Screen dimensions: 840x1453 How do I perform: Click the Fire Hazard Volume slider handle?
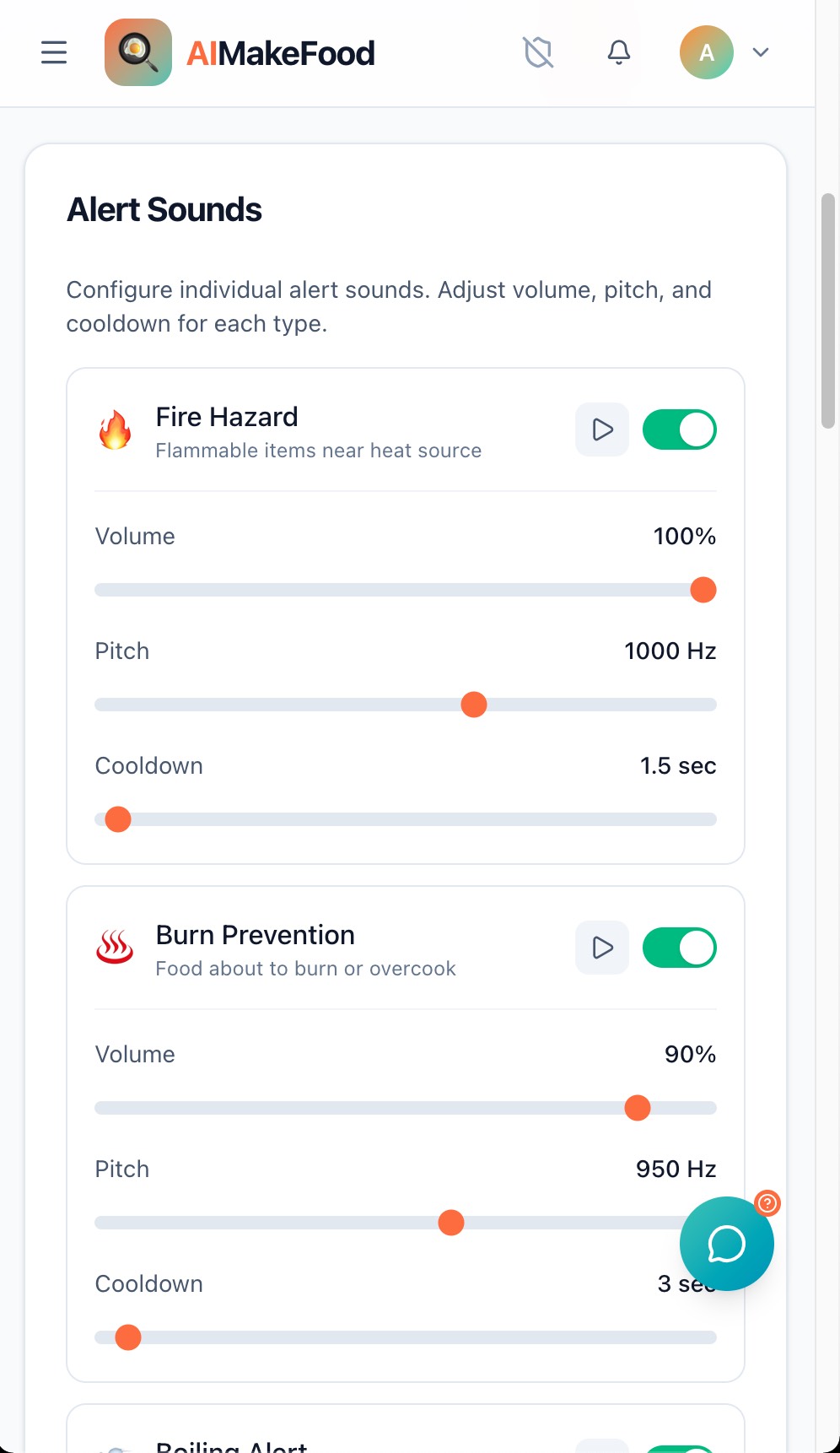point(703,590)
